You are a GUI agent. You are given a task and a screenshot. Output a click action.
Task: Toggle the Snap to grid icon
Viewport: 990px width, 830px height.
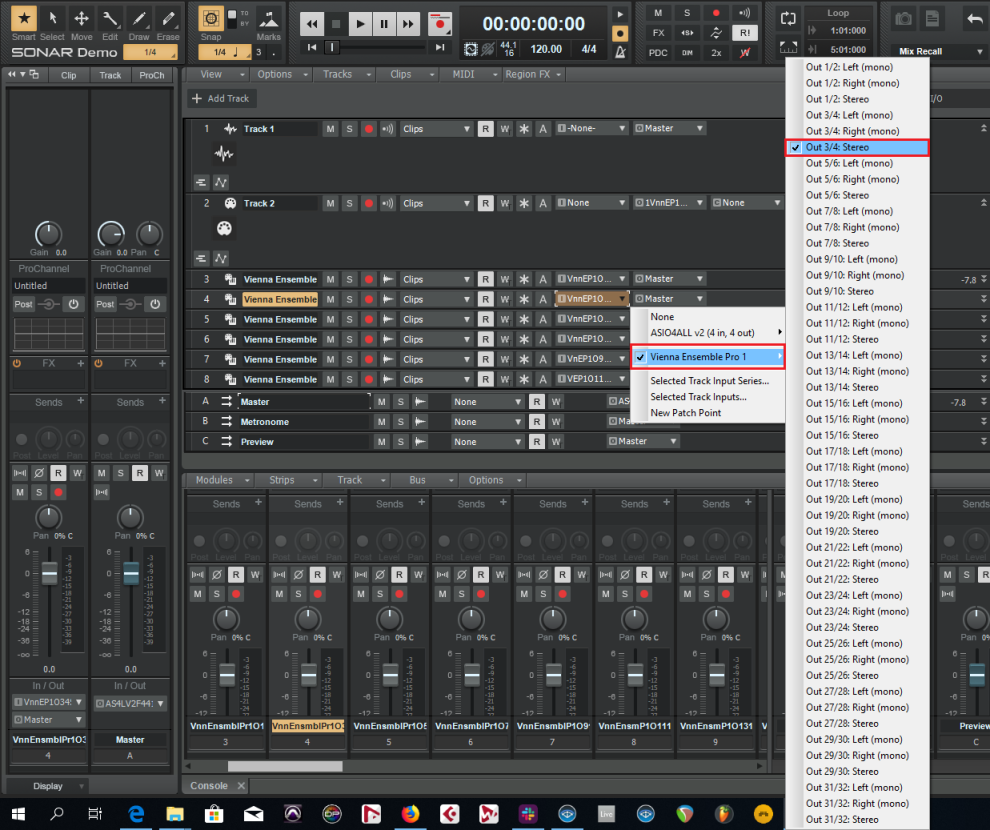coord(210,18)
